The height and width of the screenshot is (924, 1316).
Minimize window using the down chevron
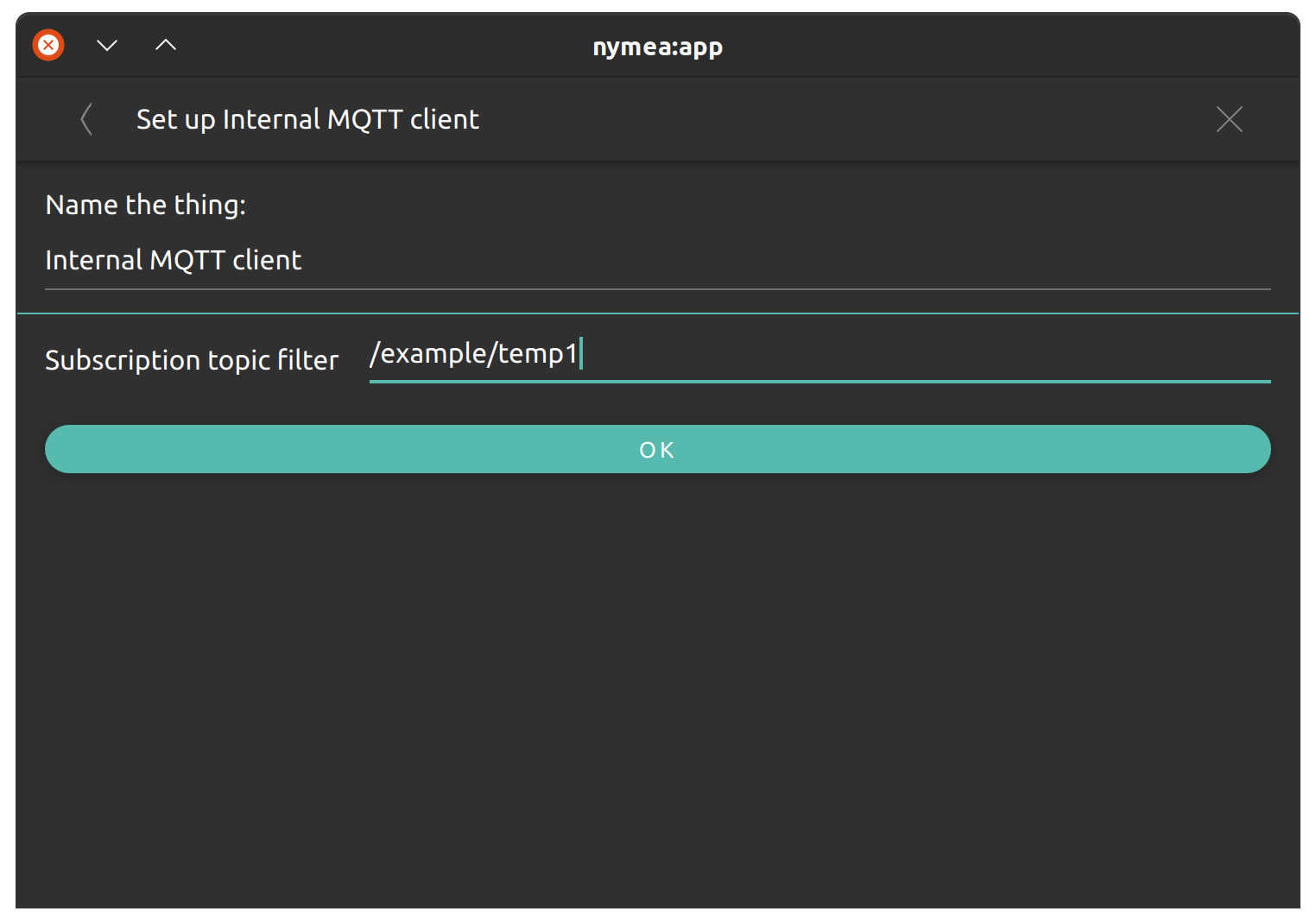pos(107,45)
